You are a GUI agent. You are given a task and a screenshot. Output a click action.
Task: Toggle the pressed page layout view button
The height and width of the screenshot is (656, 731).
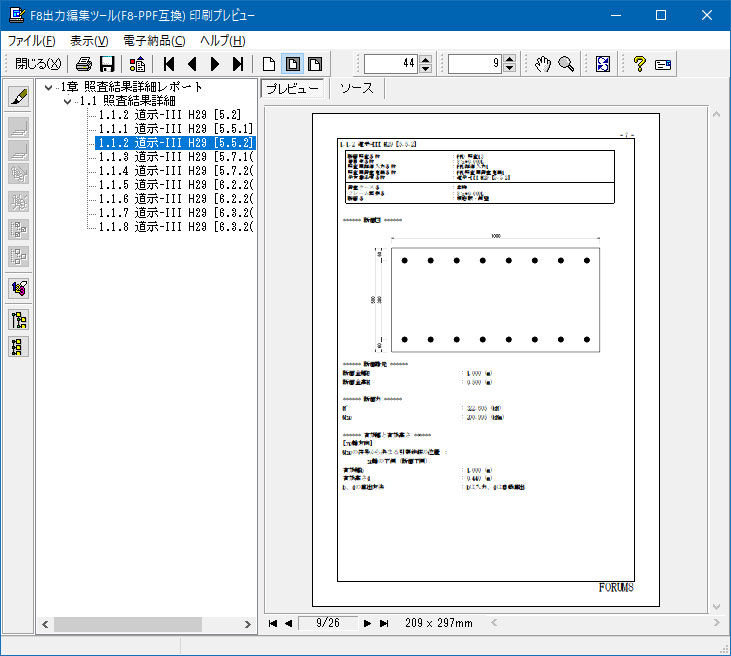click(x=291, y=64)
